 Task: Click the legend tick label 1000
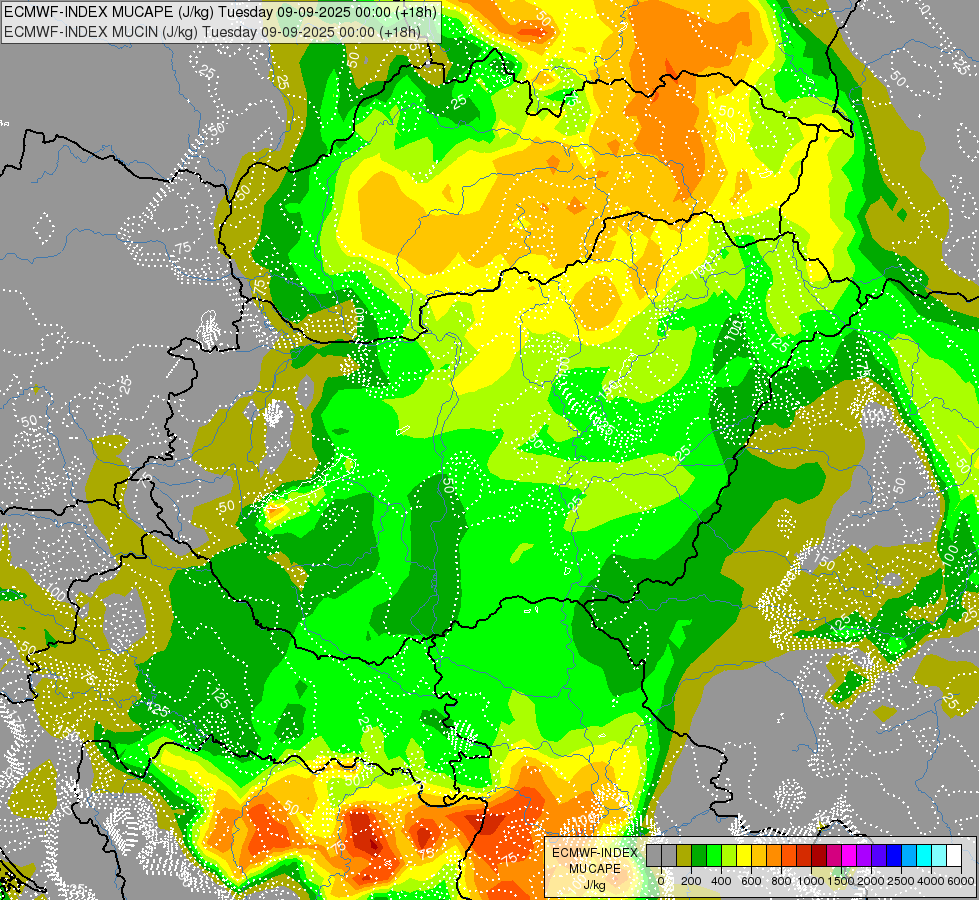coord(811,881)
